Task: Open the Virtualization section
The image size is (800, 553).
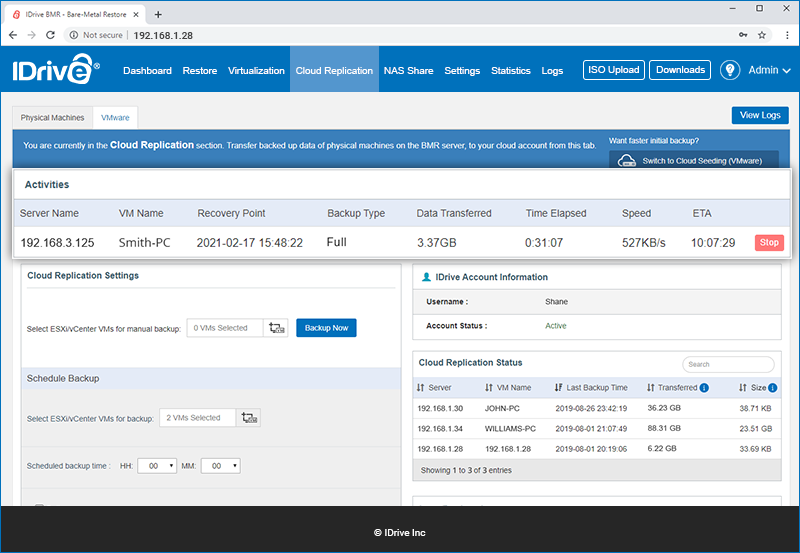Action: (256, 70)
